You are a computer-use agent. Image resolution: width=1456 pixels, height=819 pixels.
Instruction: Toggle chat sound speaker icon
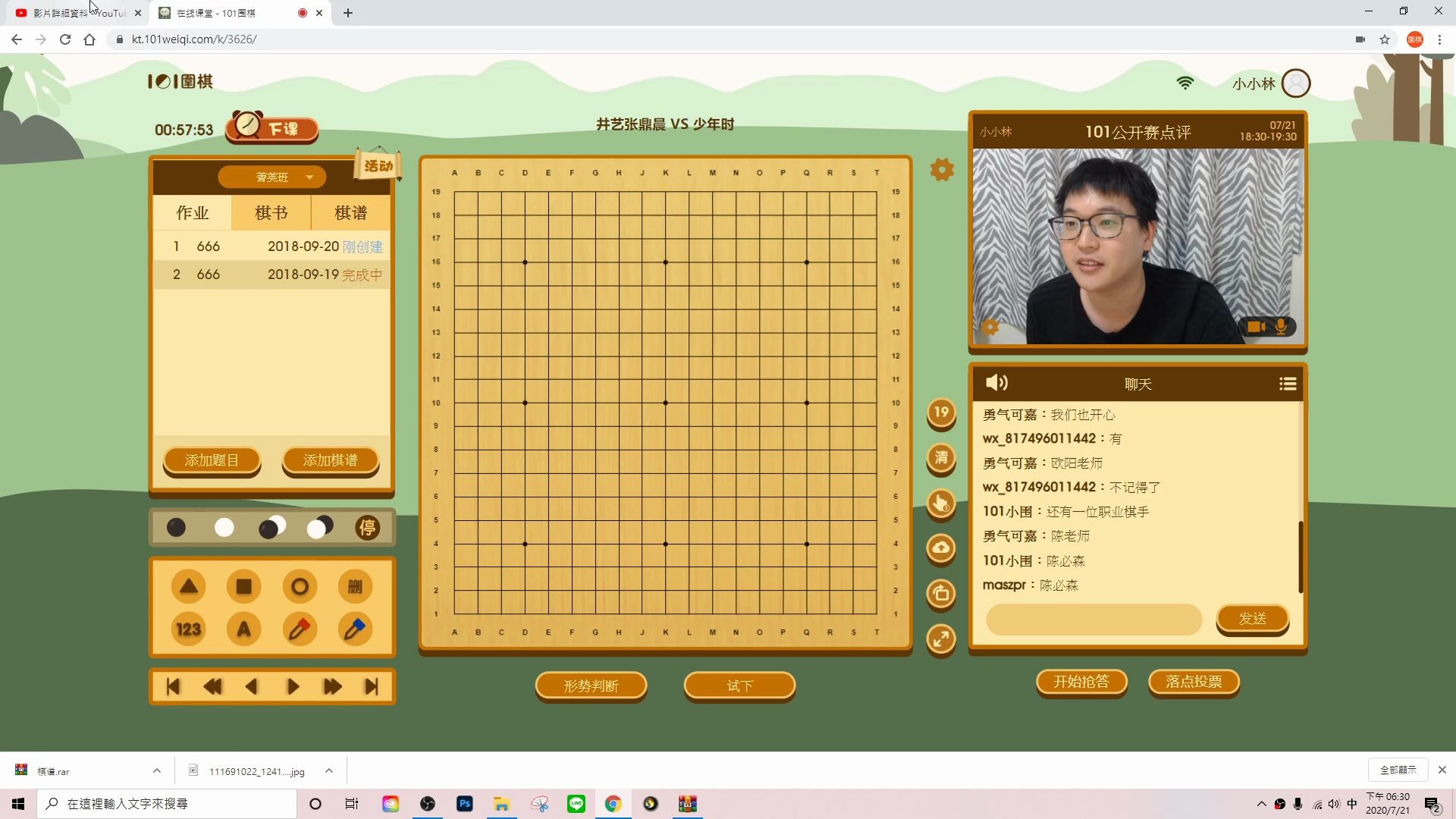(996, 383)
